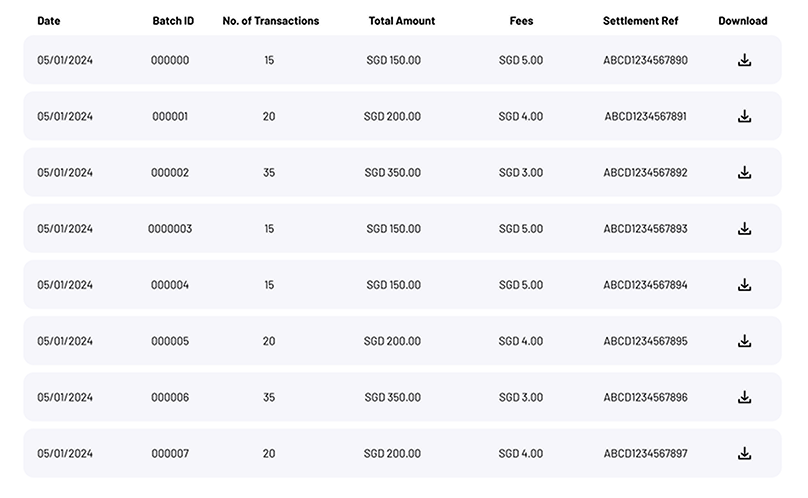The width and height of the screenshot is (808, 498).
Task: Download settlement file for batch 000001
Action: coord(744,117)
